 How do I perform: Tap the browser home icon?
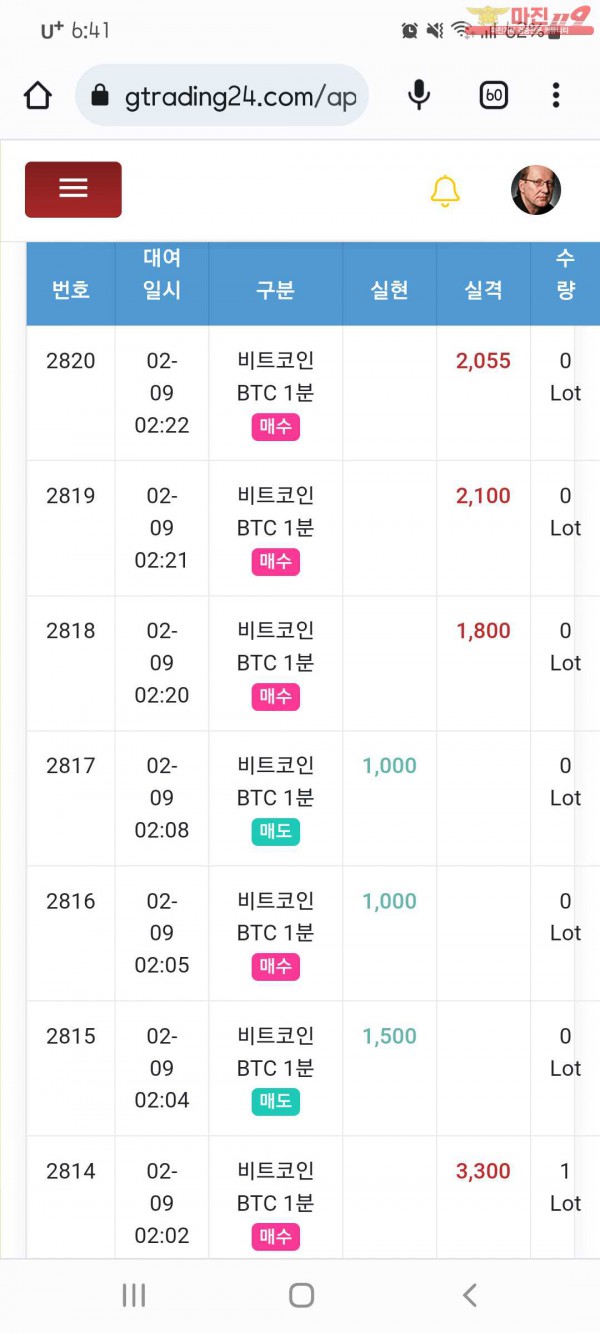(x=37, y=96)
